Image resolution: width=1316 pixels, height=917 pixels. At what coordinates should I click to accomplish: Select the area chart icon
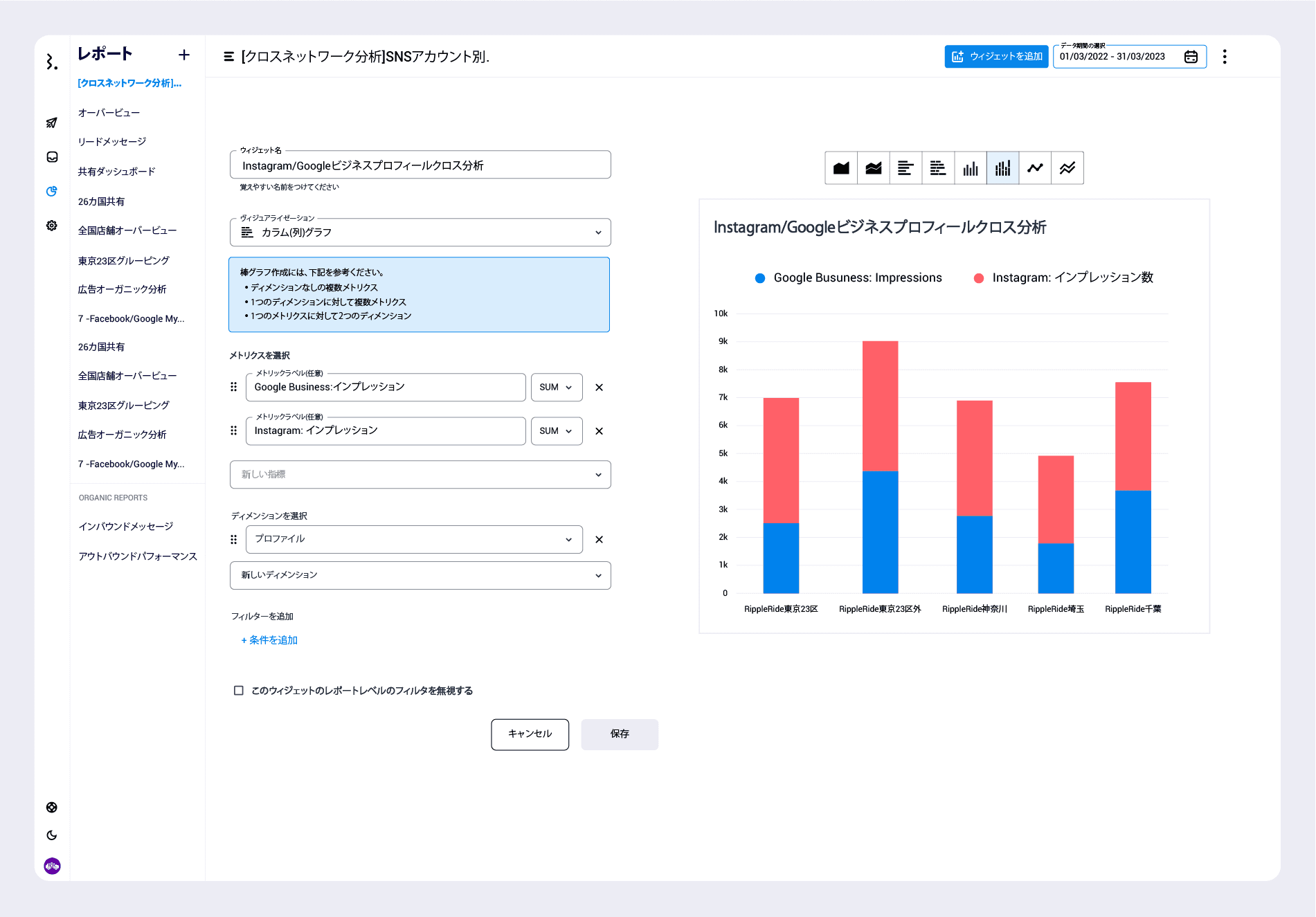[x=841, y=168]
